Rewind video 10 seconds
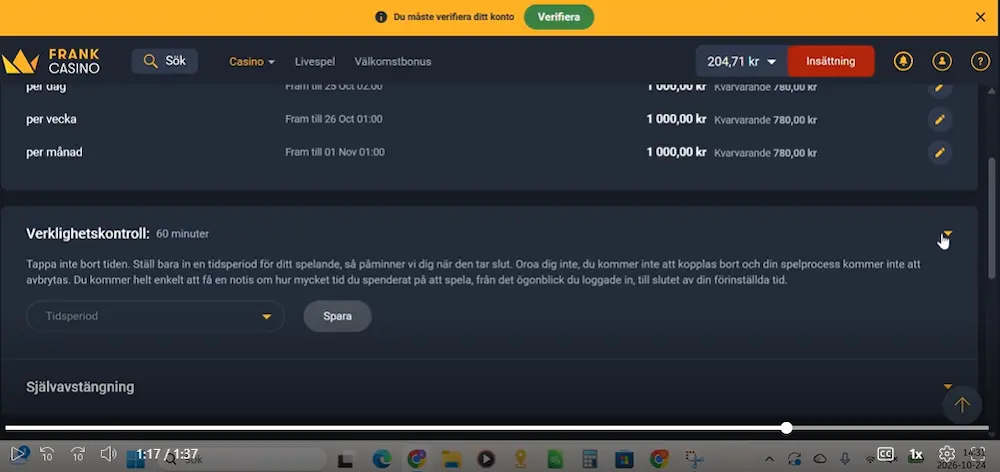The image size is (1000, 472). 47,454
